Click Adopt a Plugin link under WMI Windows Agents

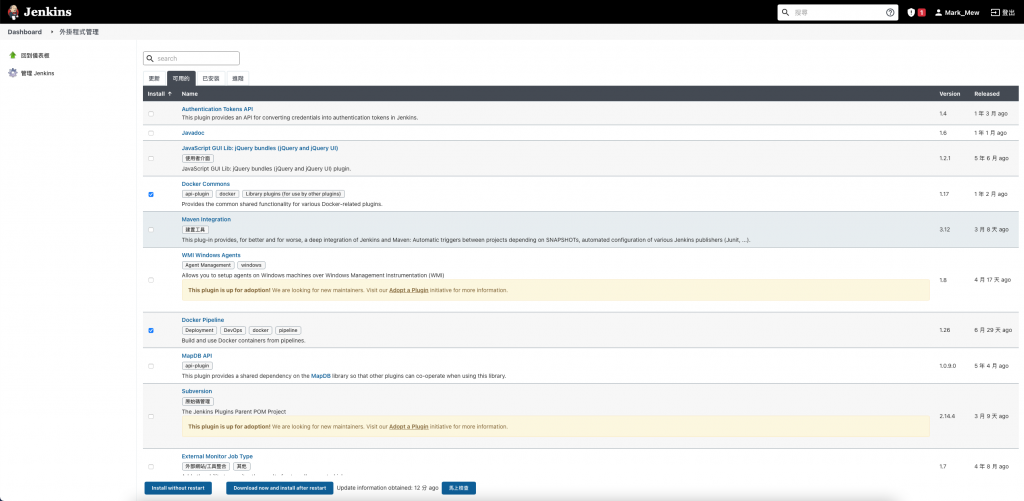coord(409,290)
